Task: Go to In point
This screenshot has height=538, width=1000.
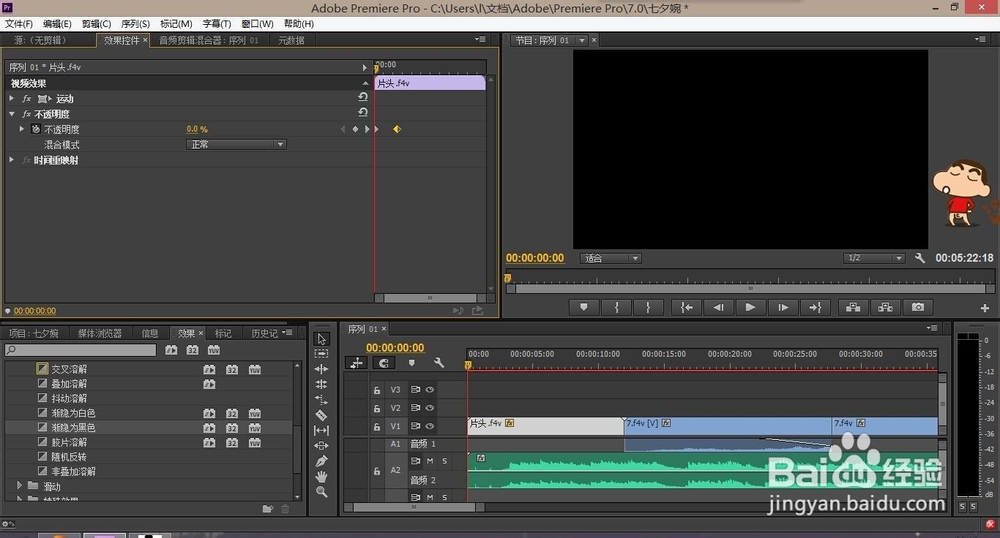Action: tap(686, 307)
